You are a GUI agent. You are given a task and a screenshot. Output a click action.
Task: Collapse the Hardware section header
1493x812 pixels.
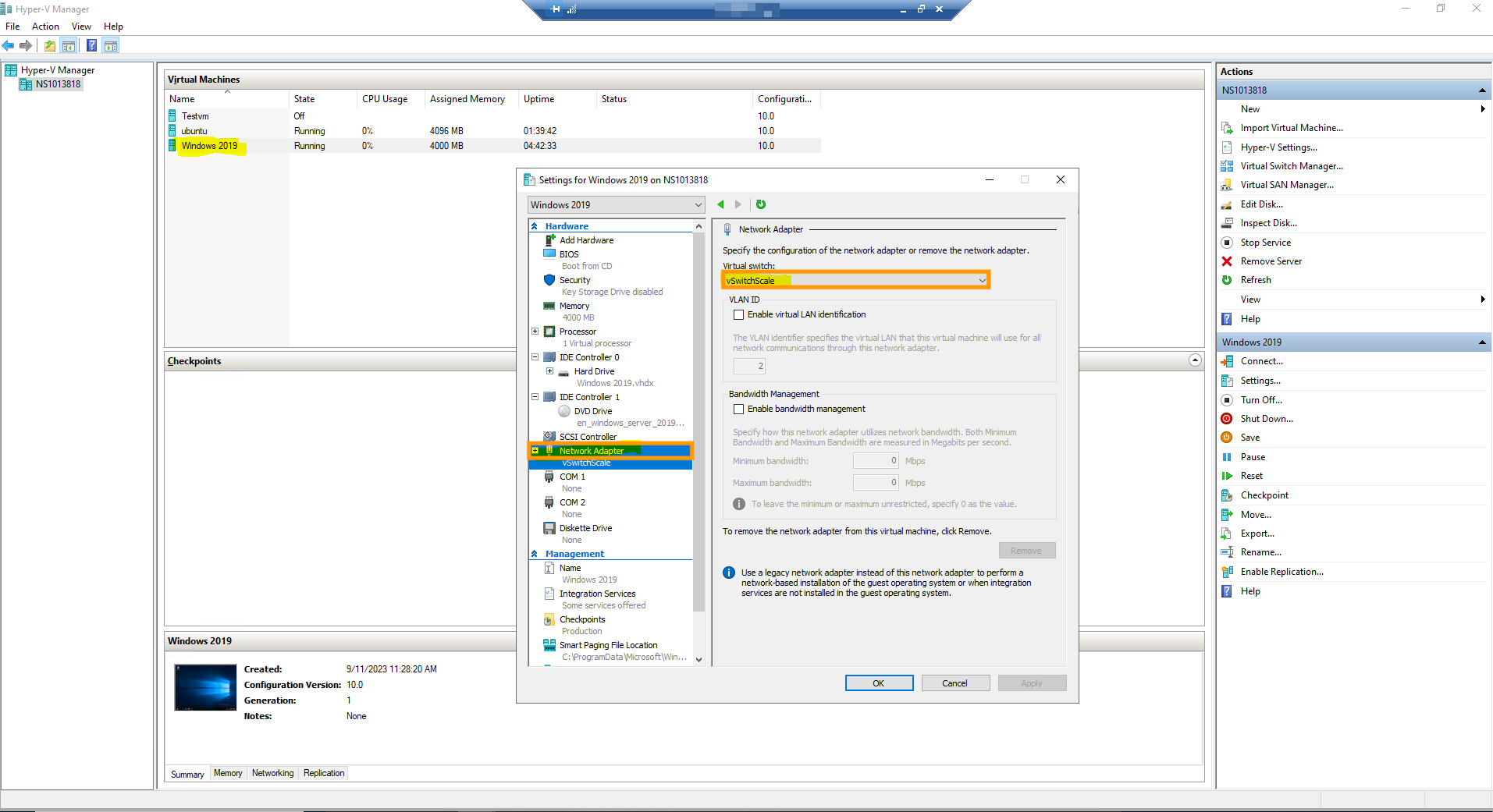(x=535, y=226)
